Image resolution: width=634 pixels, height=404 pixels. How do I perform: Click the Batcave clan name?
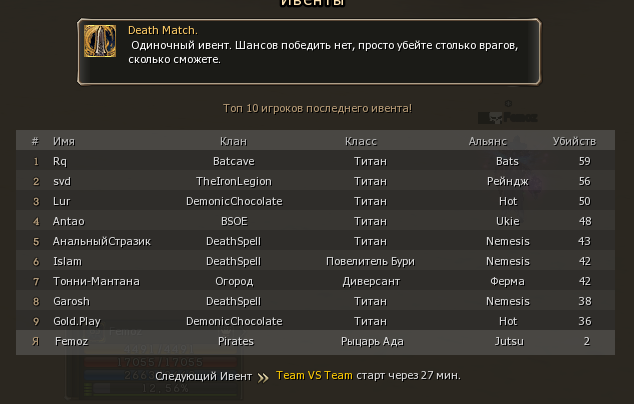point(233,161)
